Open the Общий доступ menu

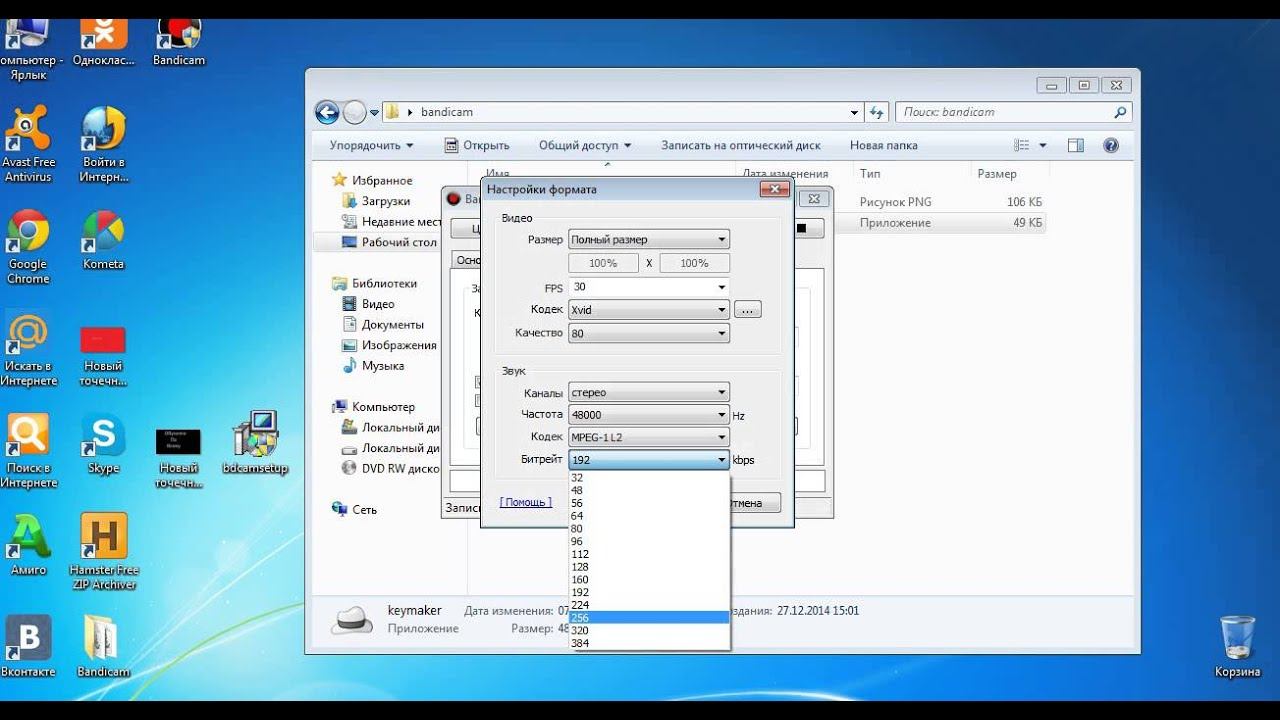click(585, 145)
